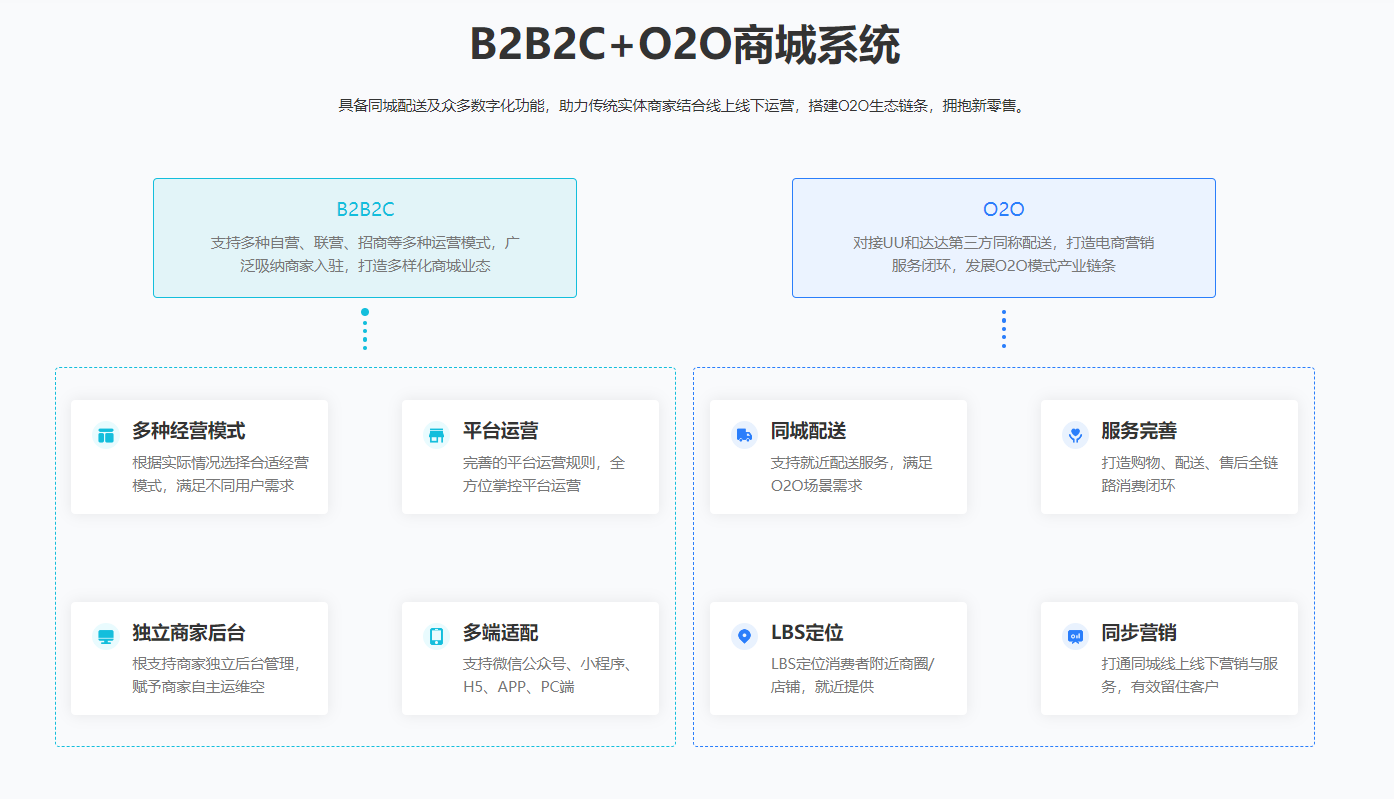Click text 打通同城线上线下营销与服务
1394x799 pixels.
[x=1190, y=675]
